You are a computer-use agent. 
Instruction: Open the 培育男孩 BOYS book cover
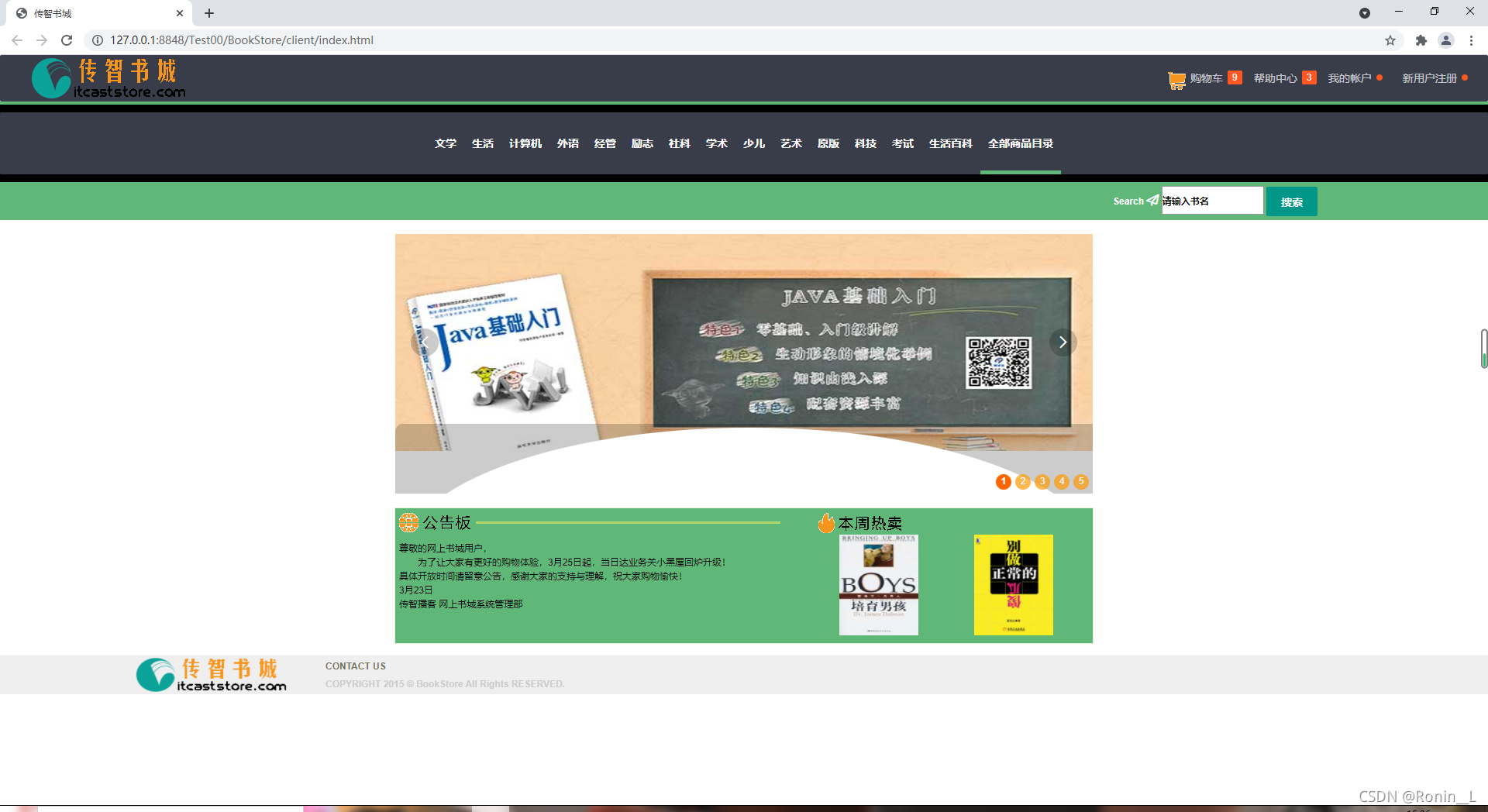point(879,585)
